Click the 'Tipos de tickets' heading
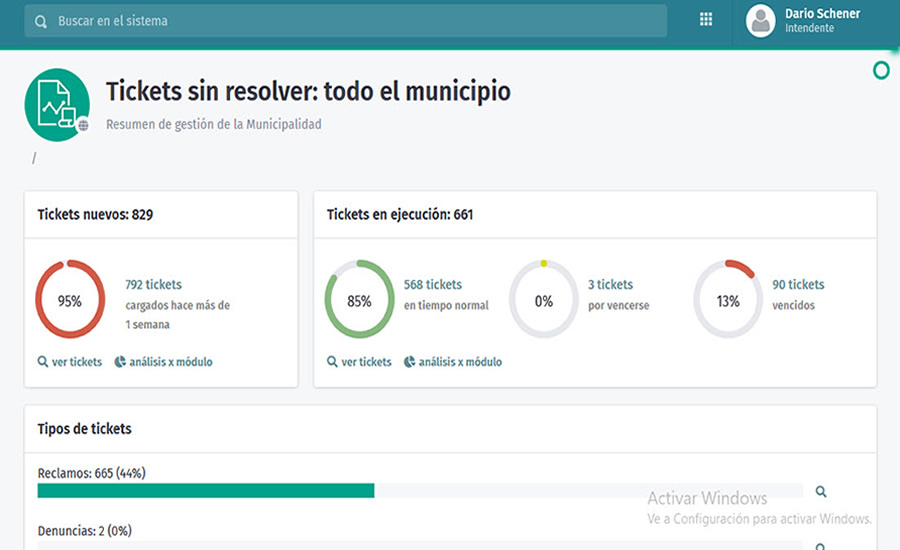The image size is (900, 550). point(84,429)
